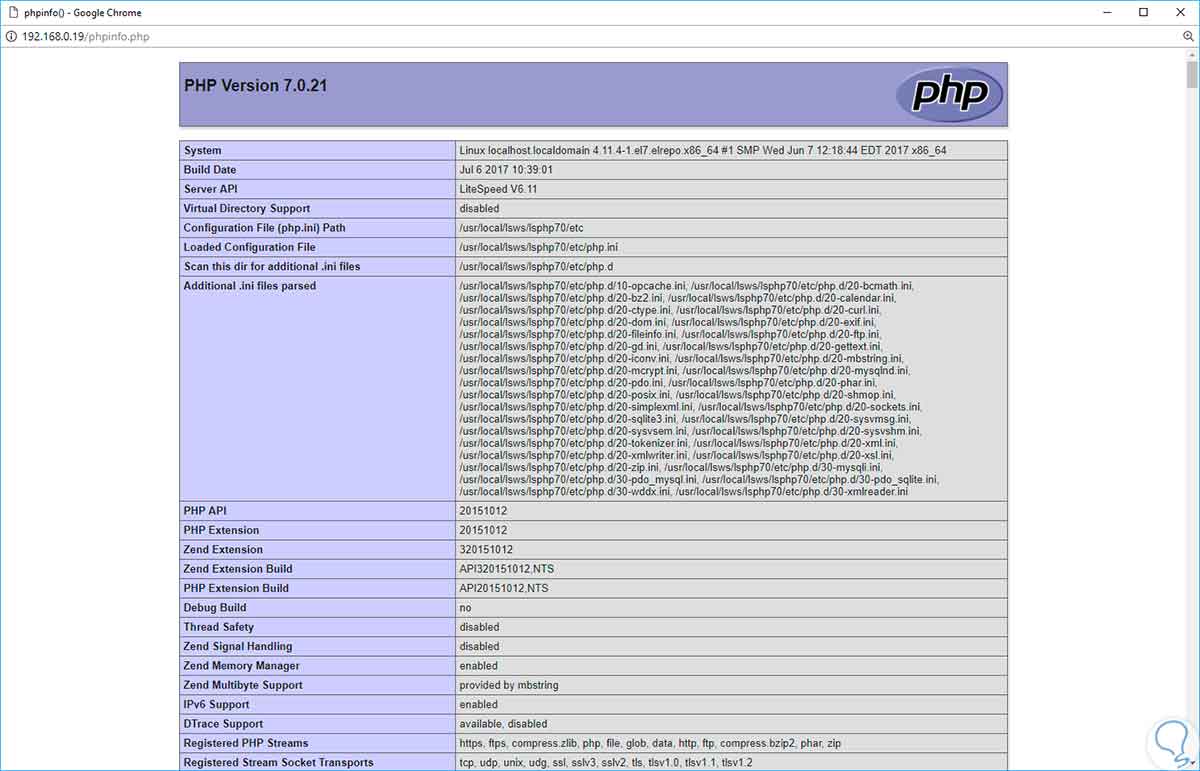Click the site info icon in address bar
This screenshot has width=1200, height=771.
11,36
